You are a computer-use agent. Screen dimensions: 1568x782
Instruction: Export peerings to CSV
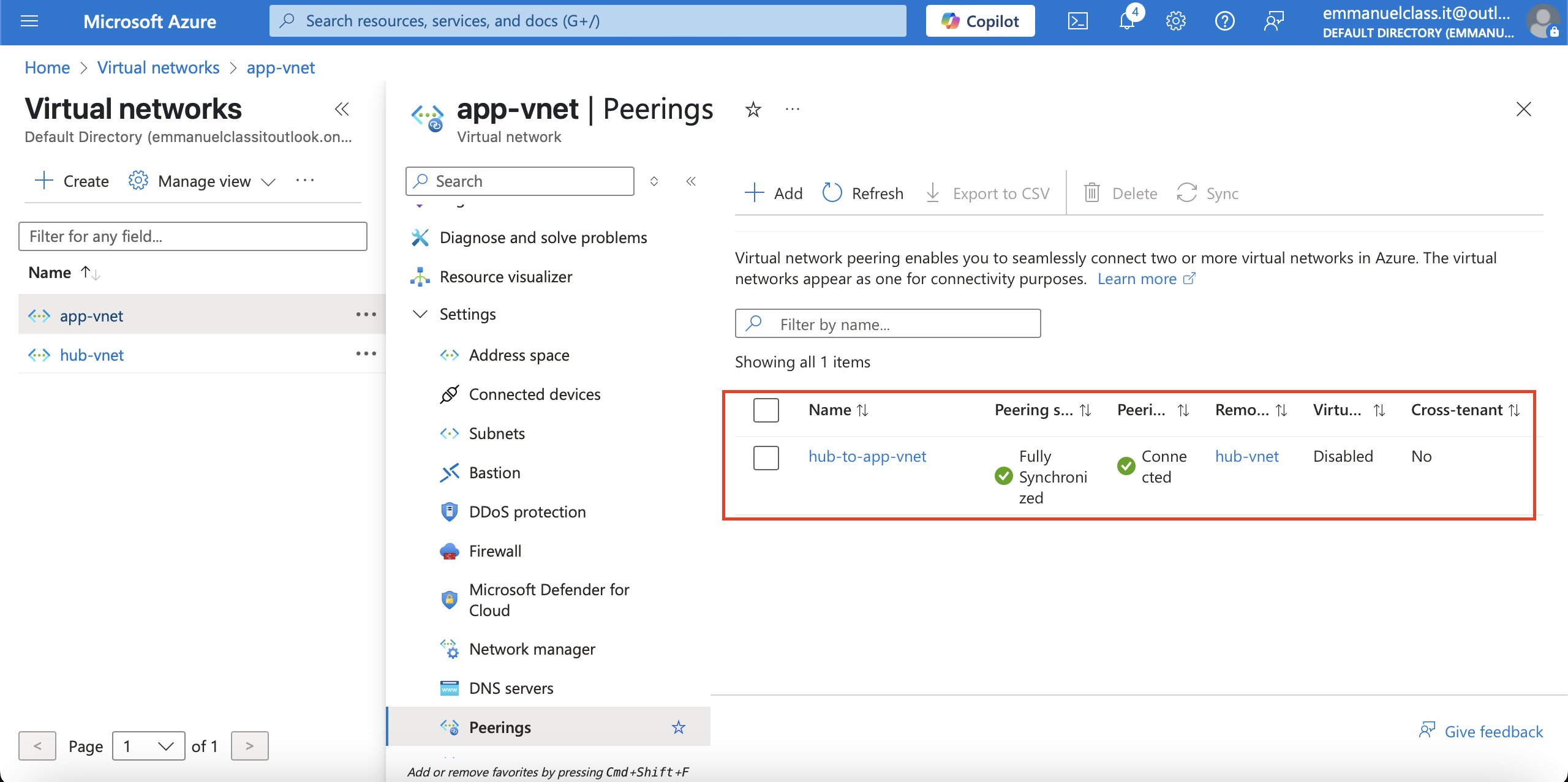(x=987, y=194)
